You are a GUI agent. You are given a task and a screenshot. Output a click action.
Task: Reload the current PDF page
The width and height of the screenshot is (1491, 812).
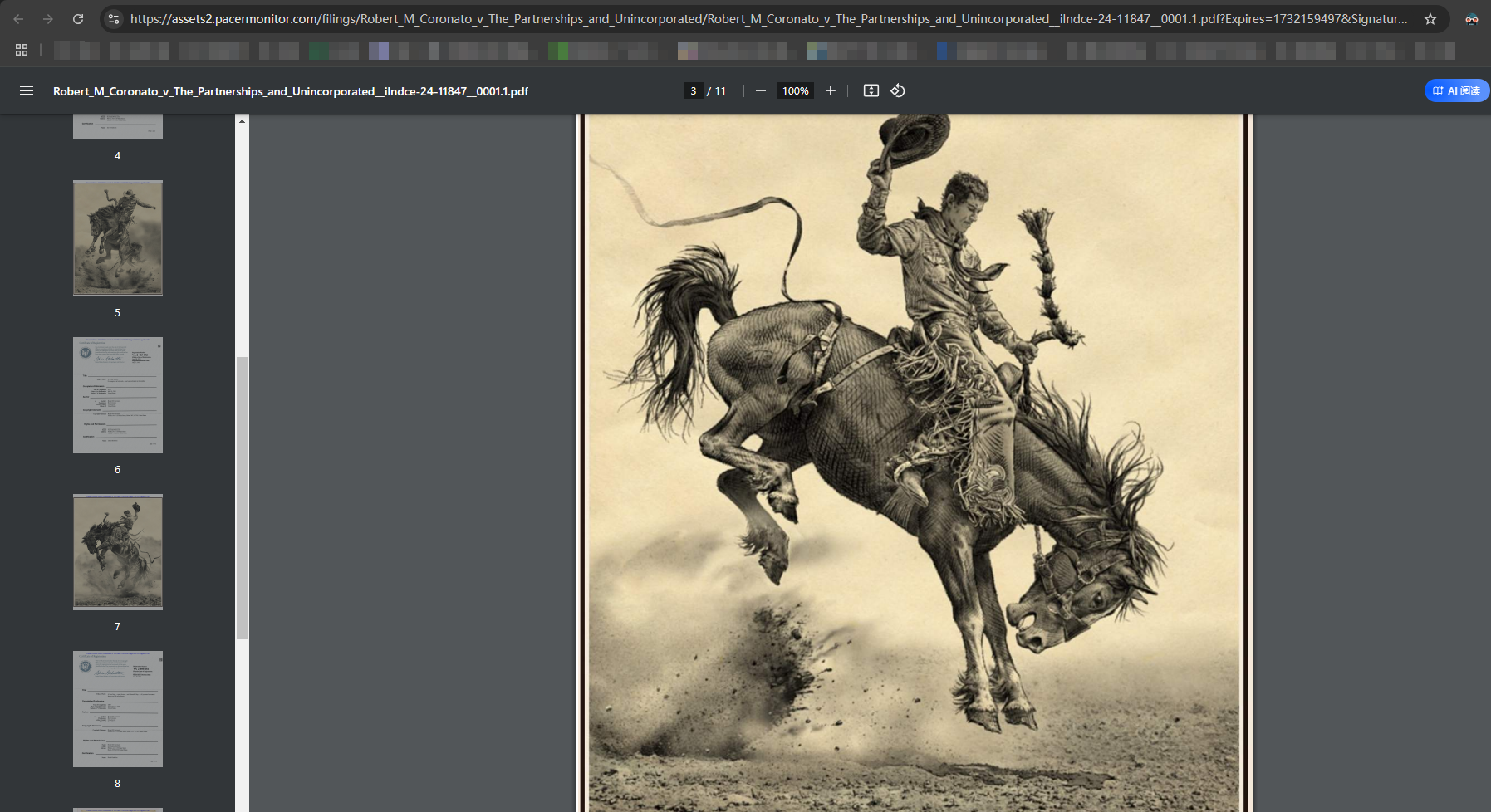78,18
